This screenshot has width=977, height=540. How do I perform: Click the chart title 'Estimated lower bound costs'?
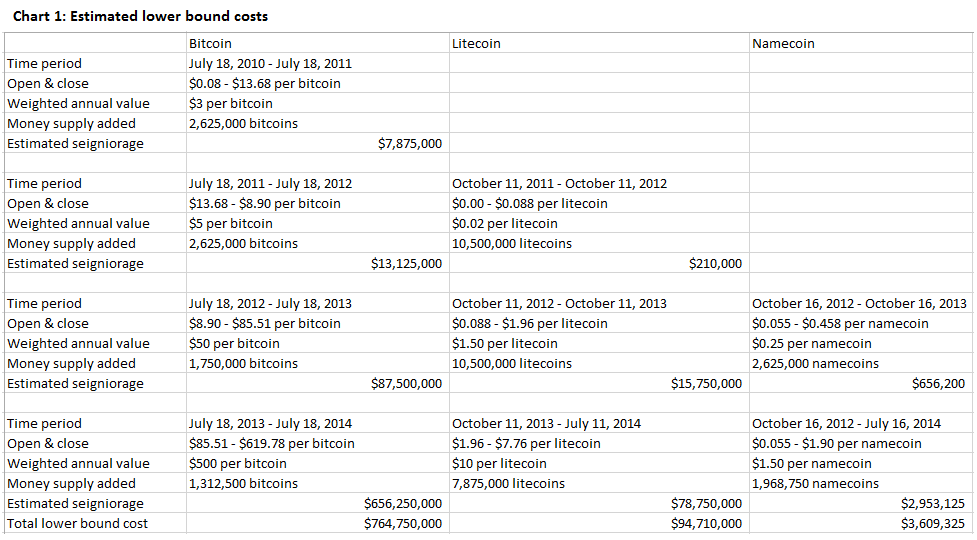140,16
